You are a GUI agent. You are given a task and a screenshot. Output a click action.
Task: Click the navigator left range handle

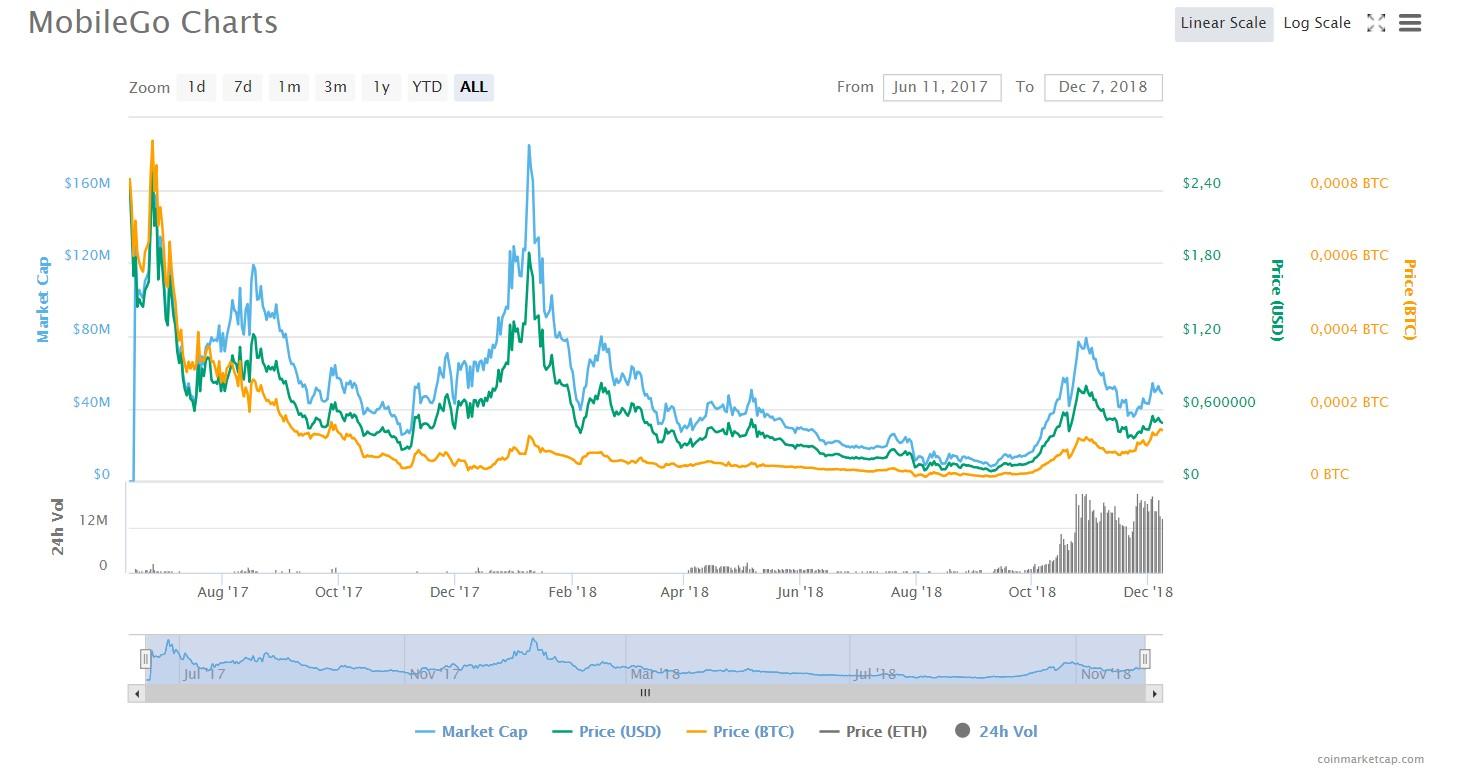[145, 658]
